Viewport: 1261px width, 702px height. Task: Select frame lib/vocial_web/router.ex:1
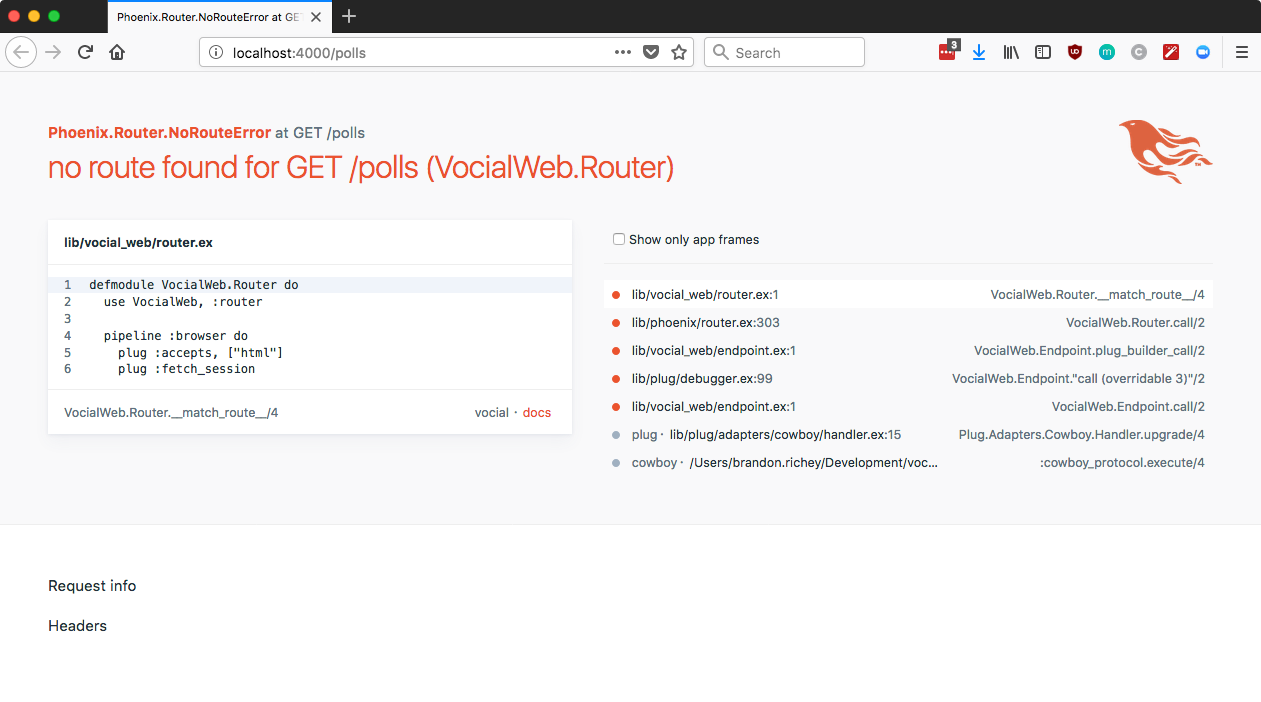click(908, 295)
